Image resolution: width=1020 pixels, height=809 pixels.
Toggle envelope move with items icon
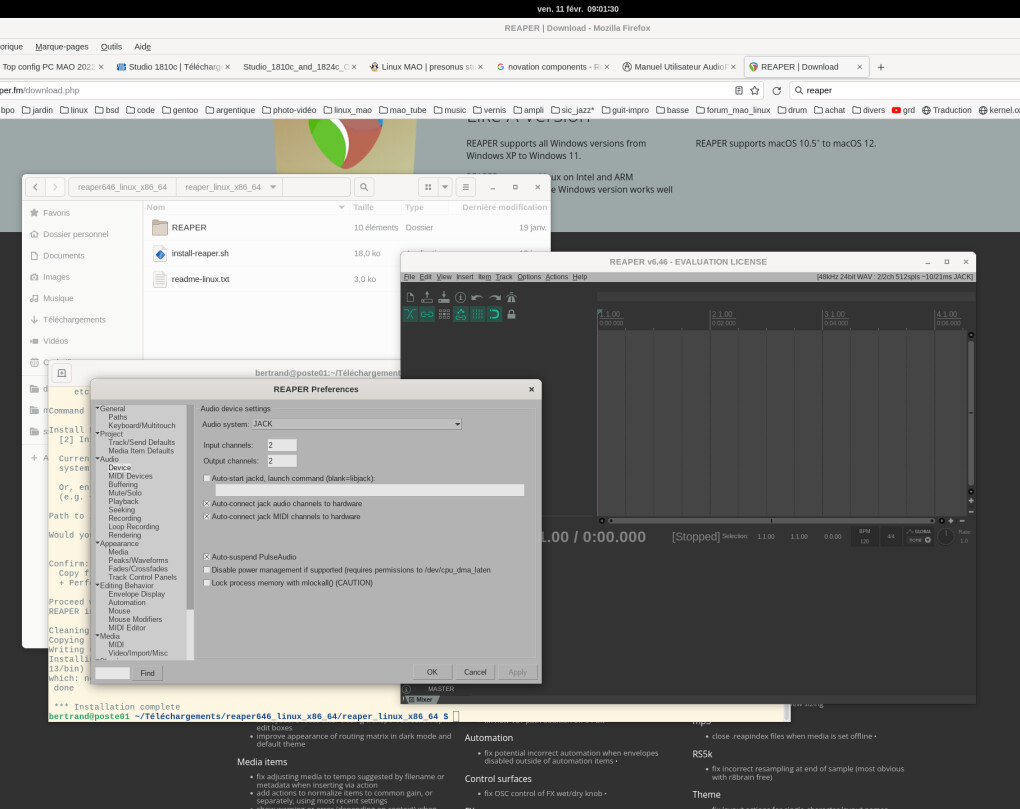461,315
